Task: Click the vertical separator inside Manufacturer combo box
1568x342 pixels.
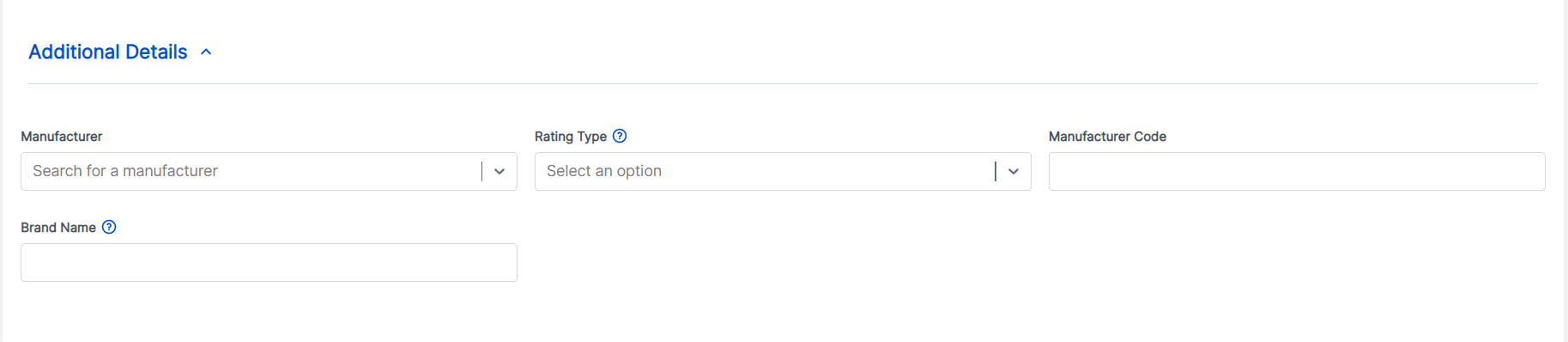Action: pyautogui.click(x=481, y=172)
